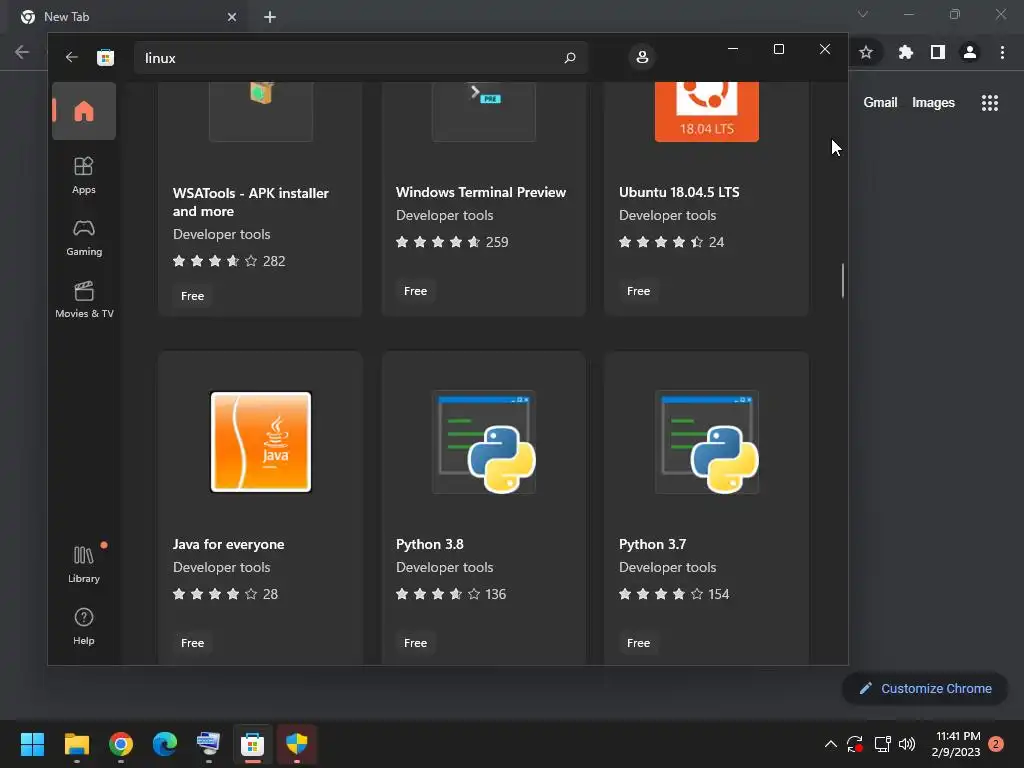Select the 'Java for everyone' title
The height and width of the screenshot is (768, 1024).
[x=229, y=544]
